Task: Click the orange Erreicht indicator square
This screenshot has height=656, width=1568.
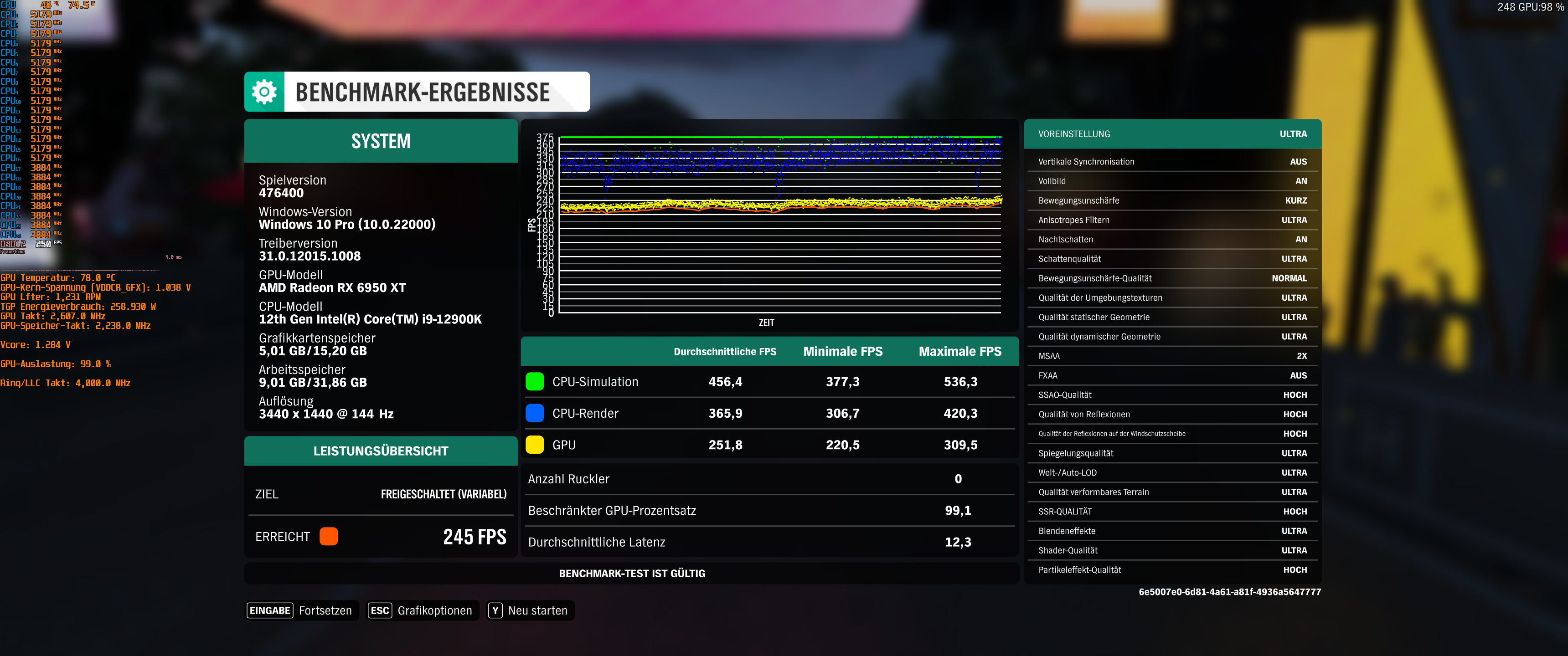Action: (x=328, y=536)
